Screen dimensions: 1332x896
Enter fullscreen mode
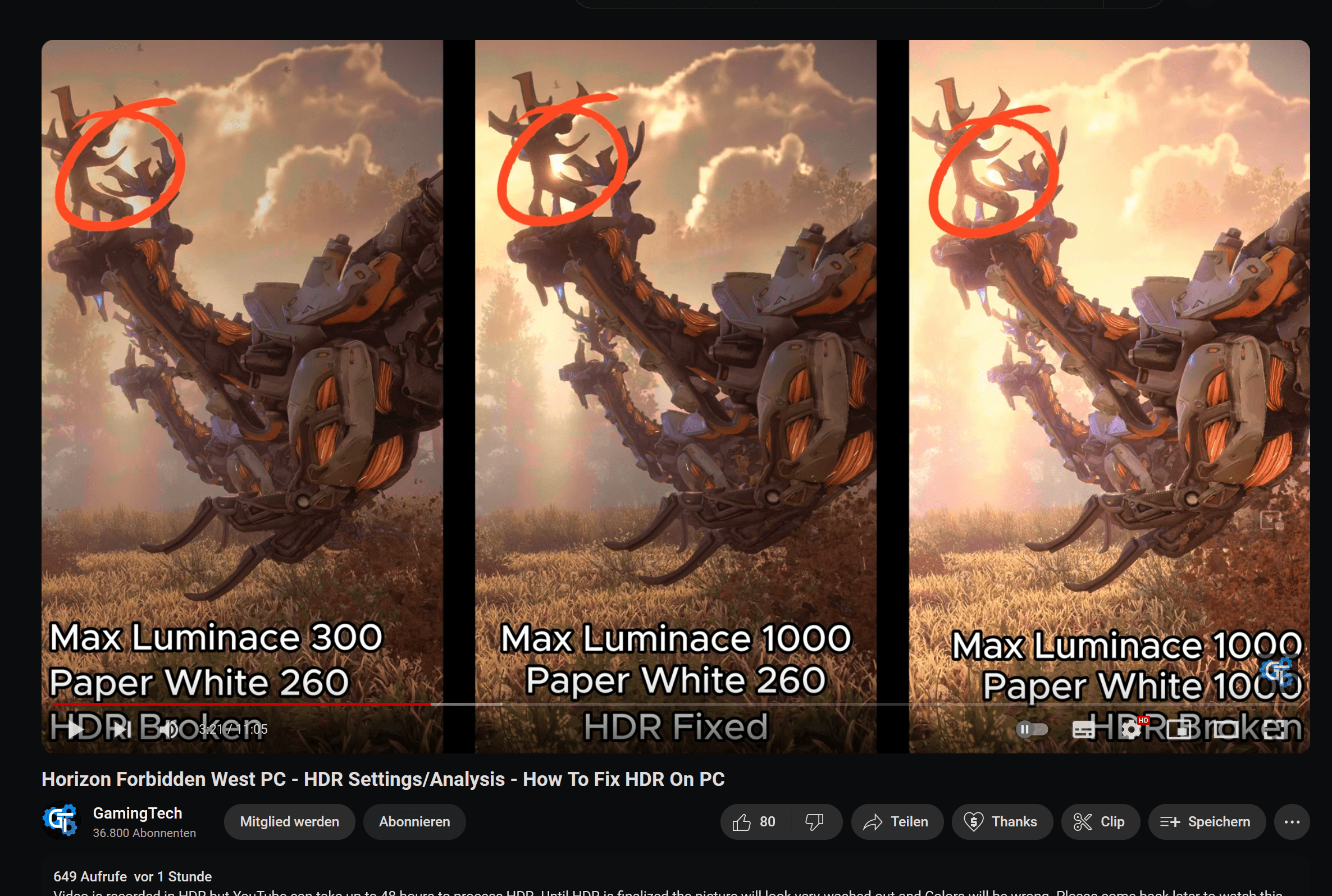1274,729
